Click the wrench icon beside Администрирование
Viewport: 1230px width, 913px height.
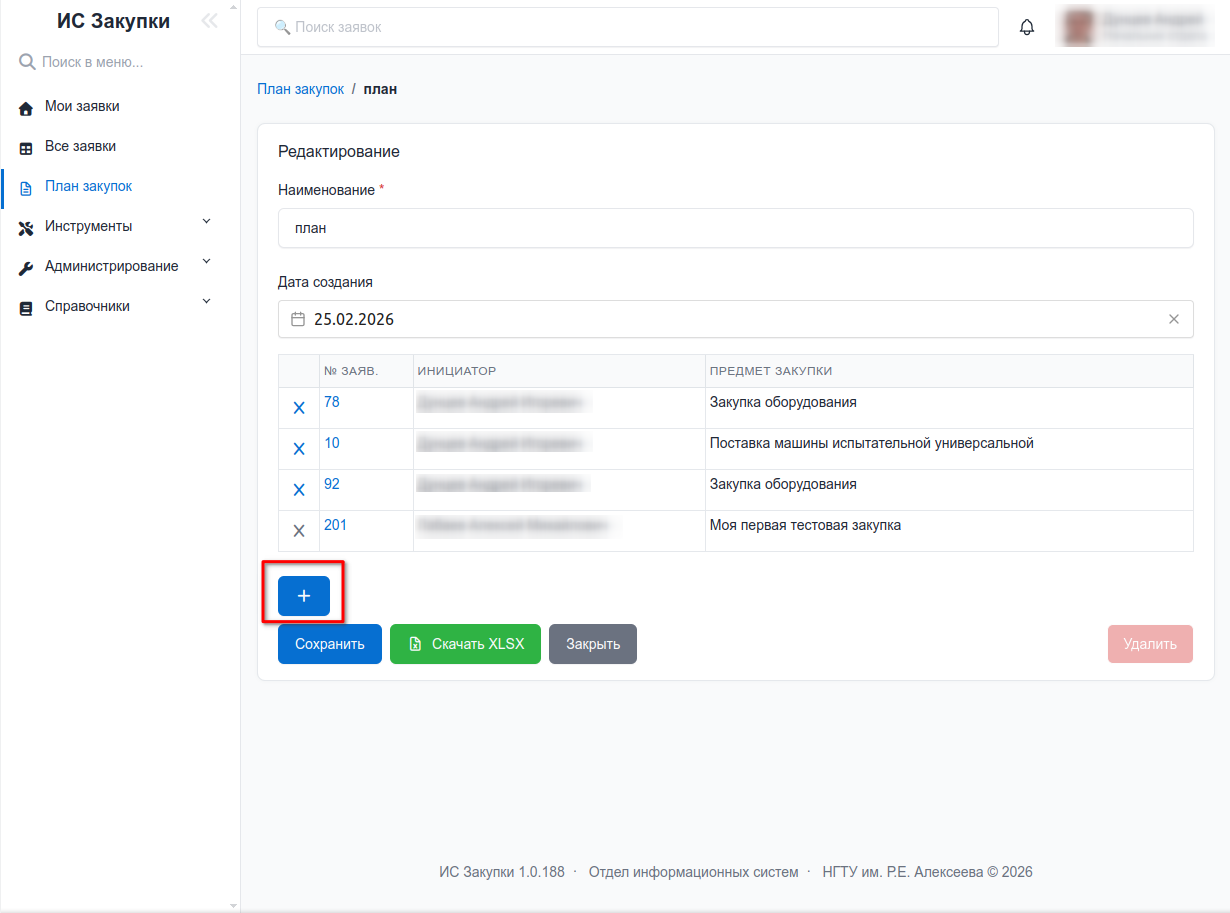27,267
